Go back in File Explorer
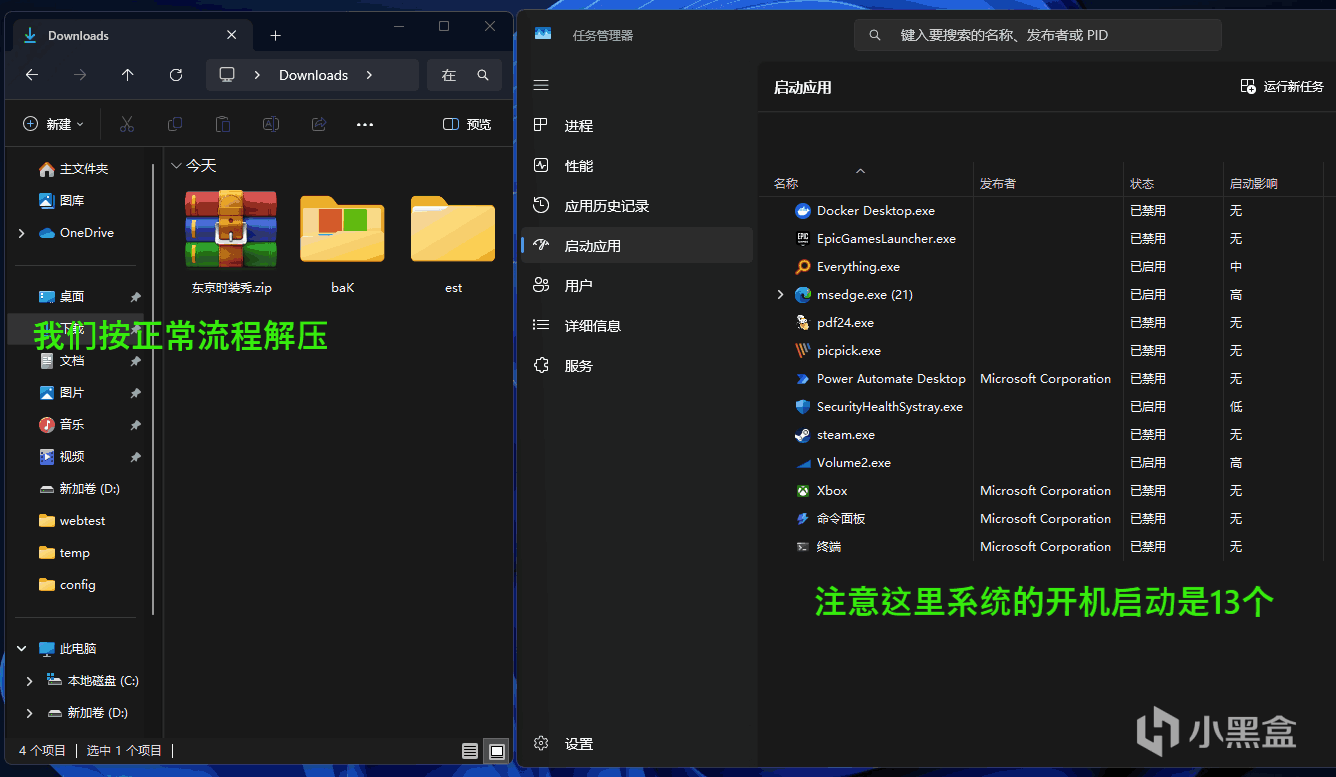This screenshot has width=1336, height=777. tap(32, 75)
